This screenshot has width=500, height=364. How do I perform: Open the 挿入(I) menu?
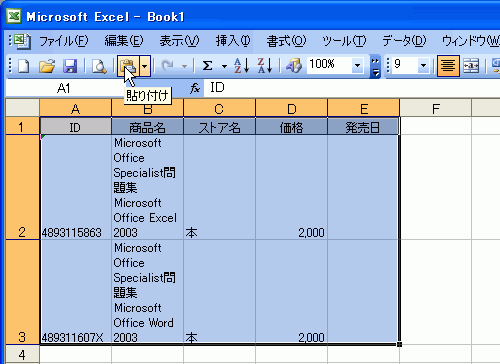pyautogui.click(x=233, y=41)
